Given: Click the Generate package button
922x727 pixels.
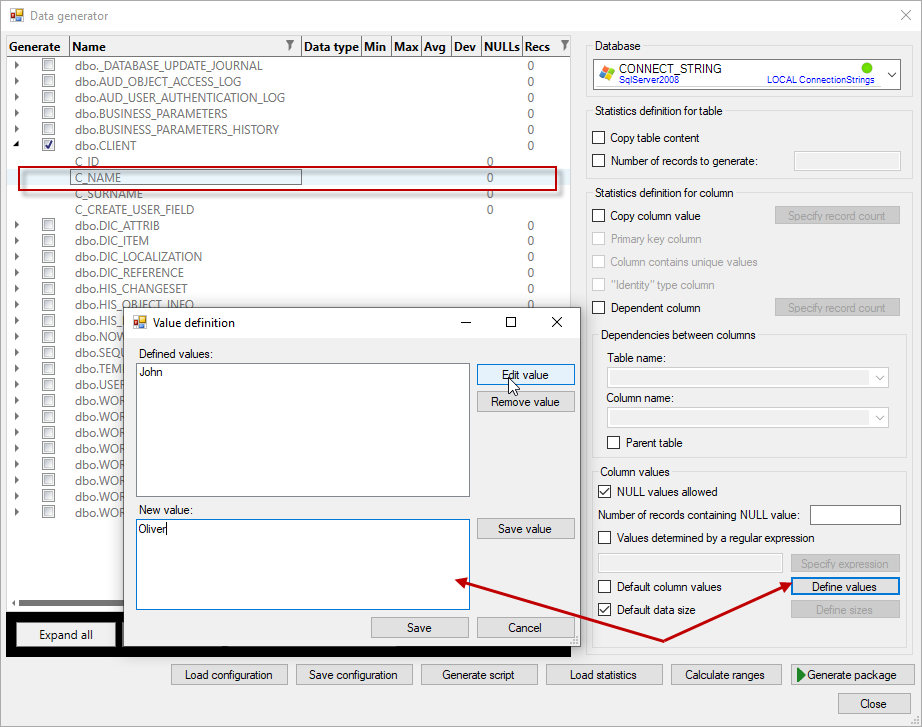Looking at the screenshot, I should coord(853,675).
